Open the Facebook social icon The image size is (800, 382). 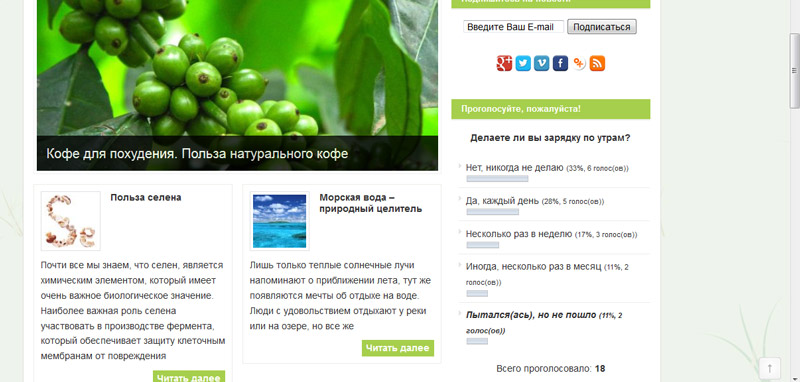[x=560, y=63]
